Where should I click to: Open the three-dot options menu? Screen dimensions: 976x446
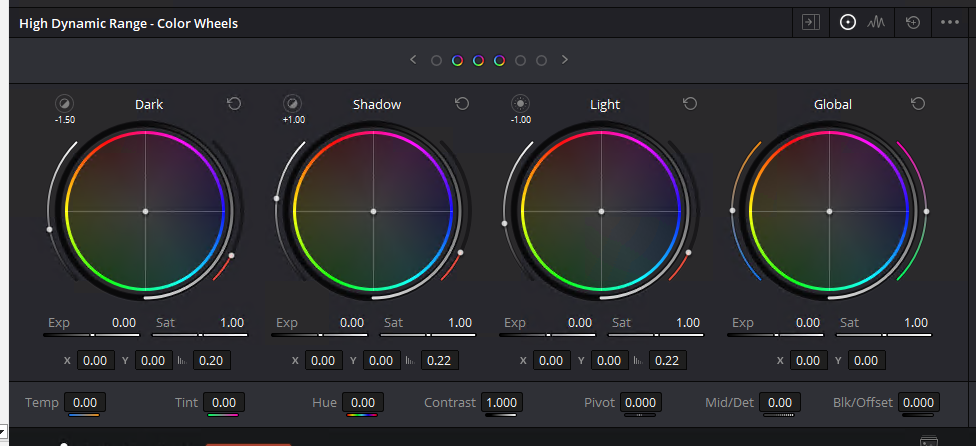point(949,22)
